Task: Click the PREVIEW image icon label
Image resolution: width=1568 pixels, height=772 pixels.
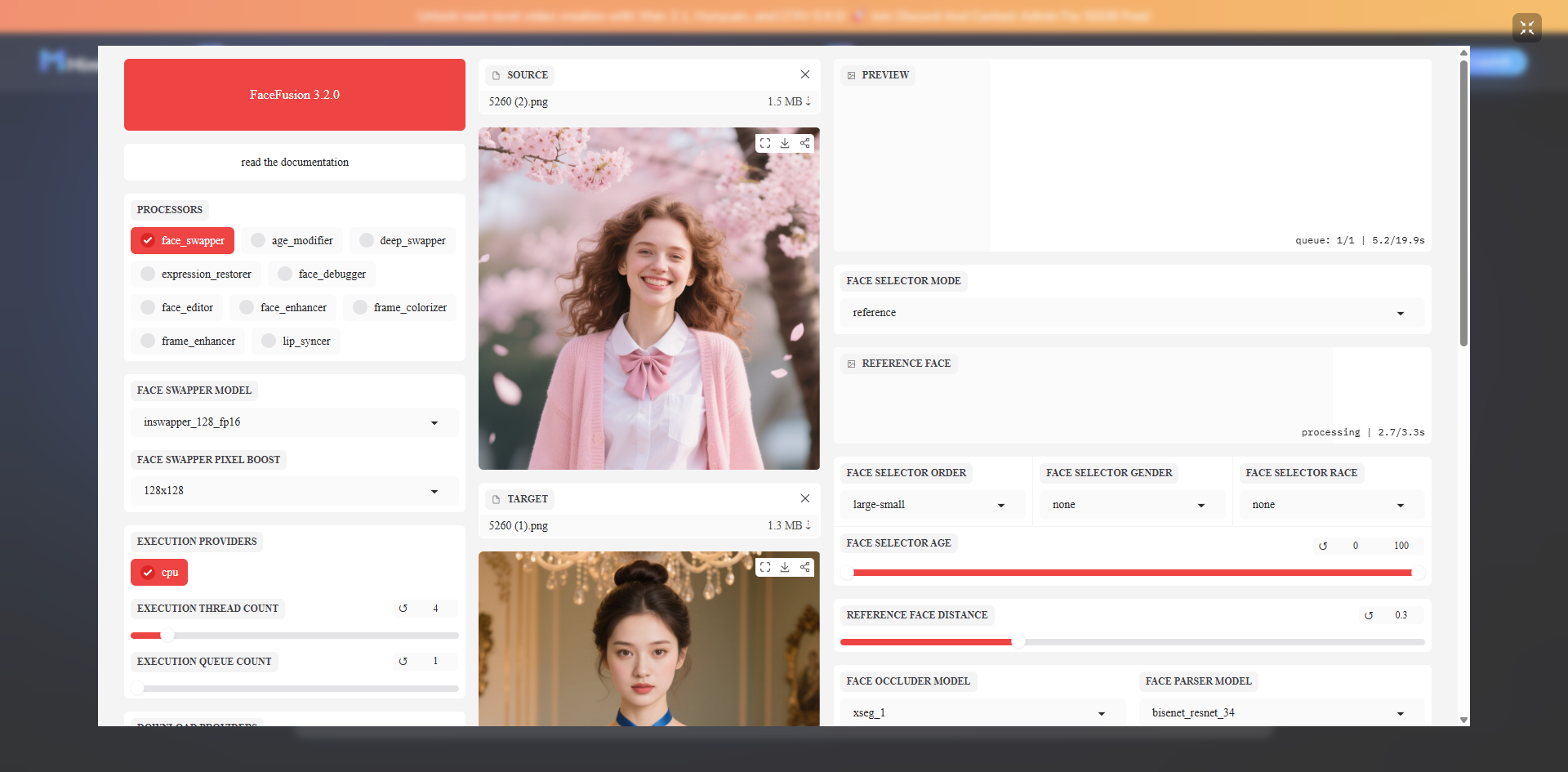Action: 878,75
